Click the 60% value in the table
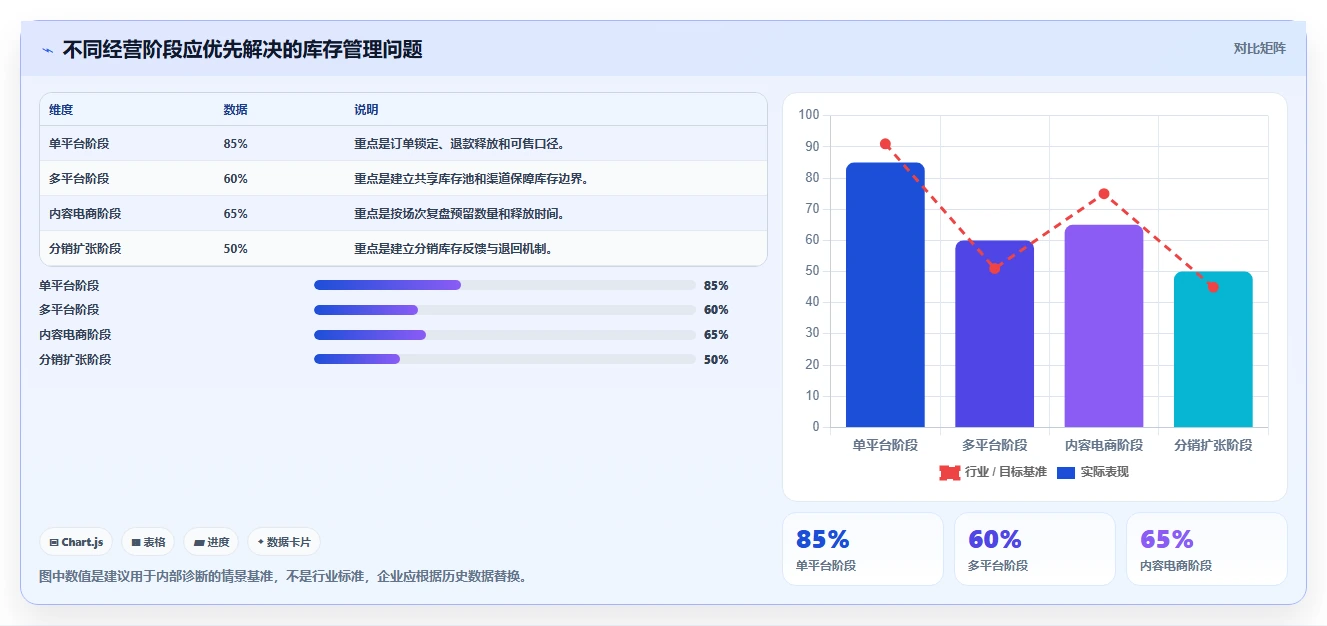1327x626 pixels. 236,179
